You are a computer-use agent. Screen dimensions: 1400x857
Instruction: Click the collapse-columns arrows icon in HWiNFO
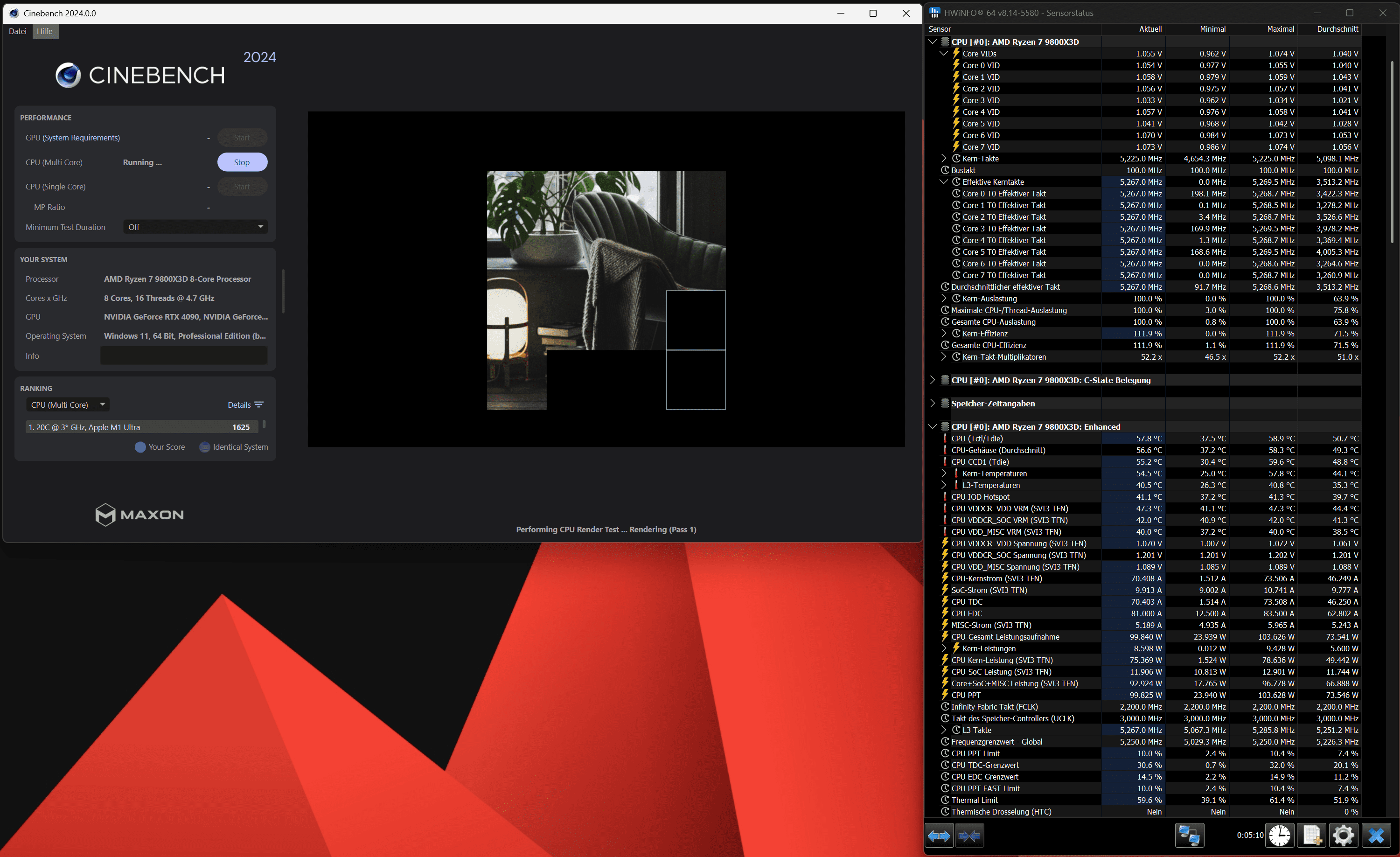point(969,836)
